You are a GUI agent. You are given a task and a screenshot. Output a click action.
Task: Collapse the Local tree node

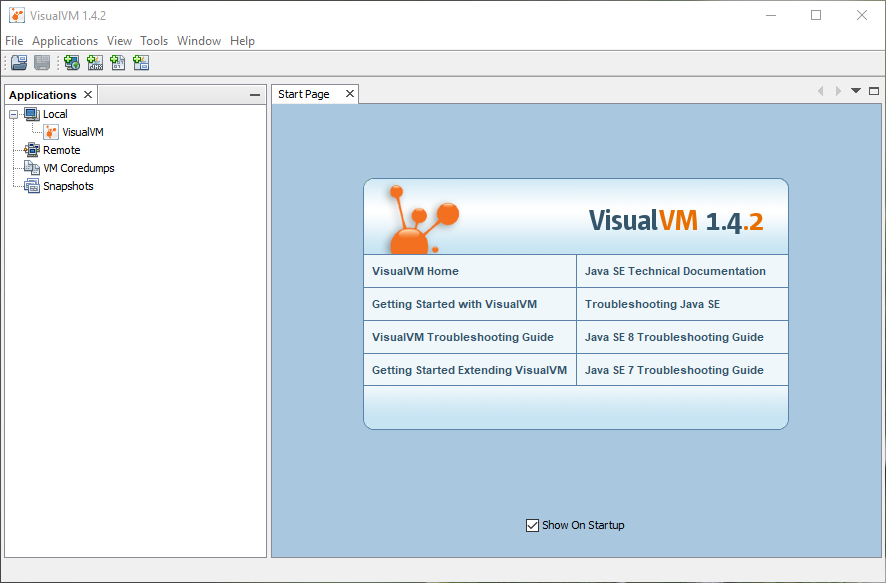[14, 114]
